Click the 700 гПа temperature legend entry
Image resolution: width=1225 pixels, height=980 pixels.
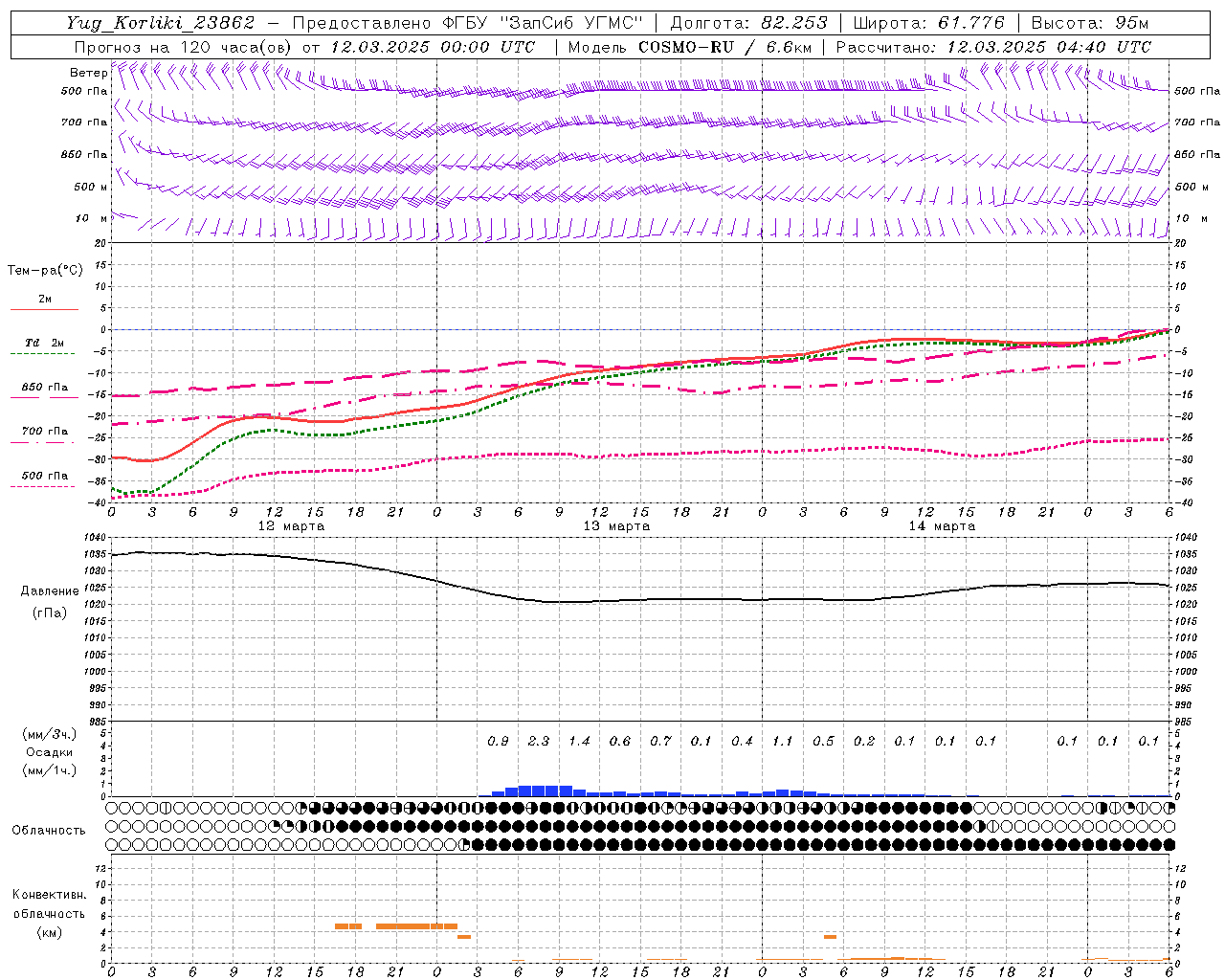(45, 432)
